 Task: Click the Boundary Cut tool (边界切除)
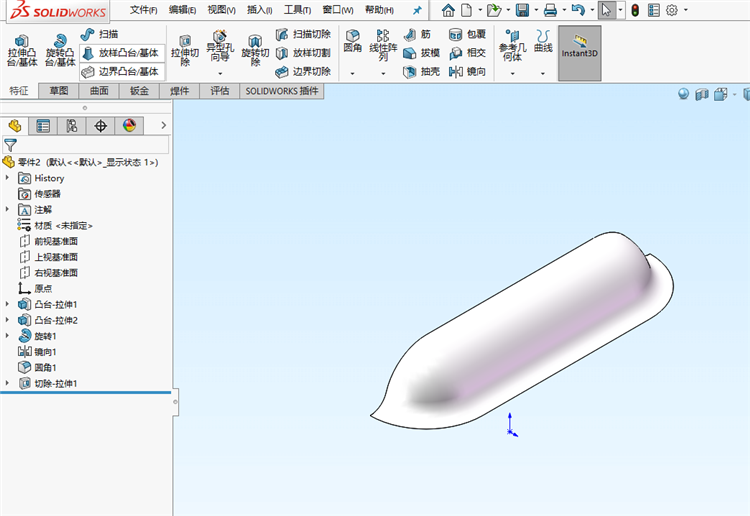pos(303,72)
